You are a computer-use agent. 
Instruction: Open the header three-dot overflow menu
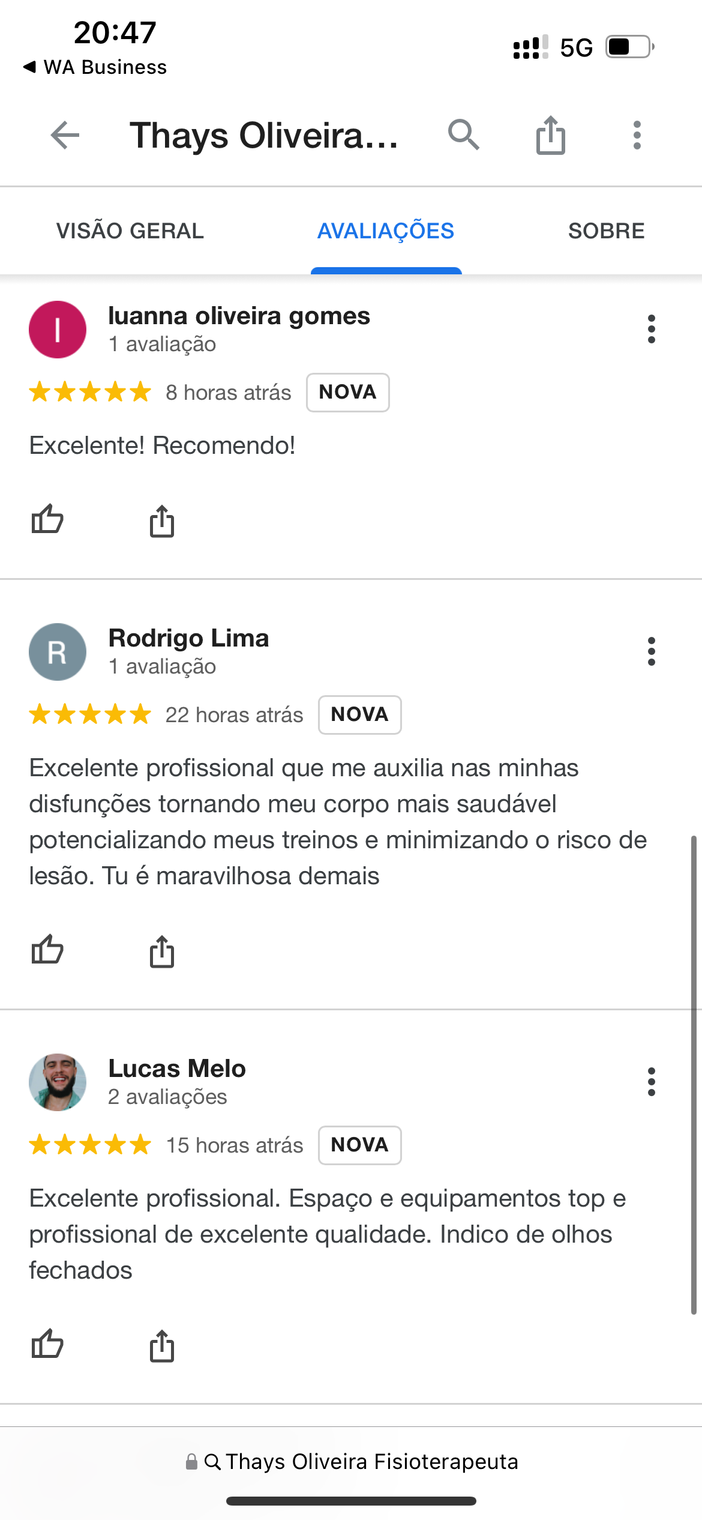click(636, 135)
